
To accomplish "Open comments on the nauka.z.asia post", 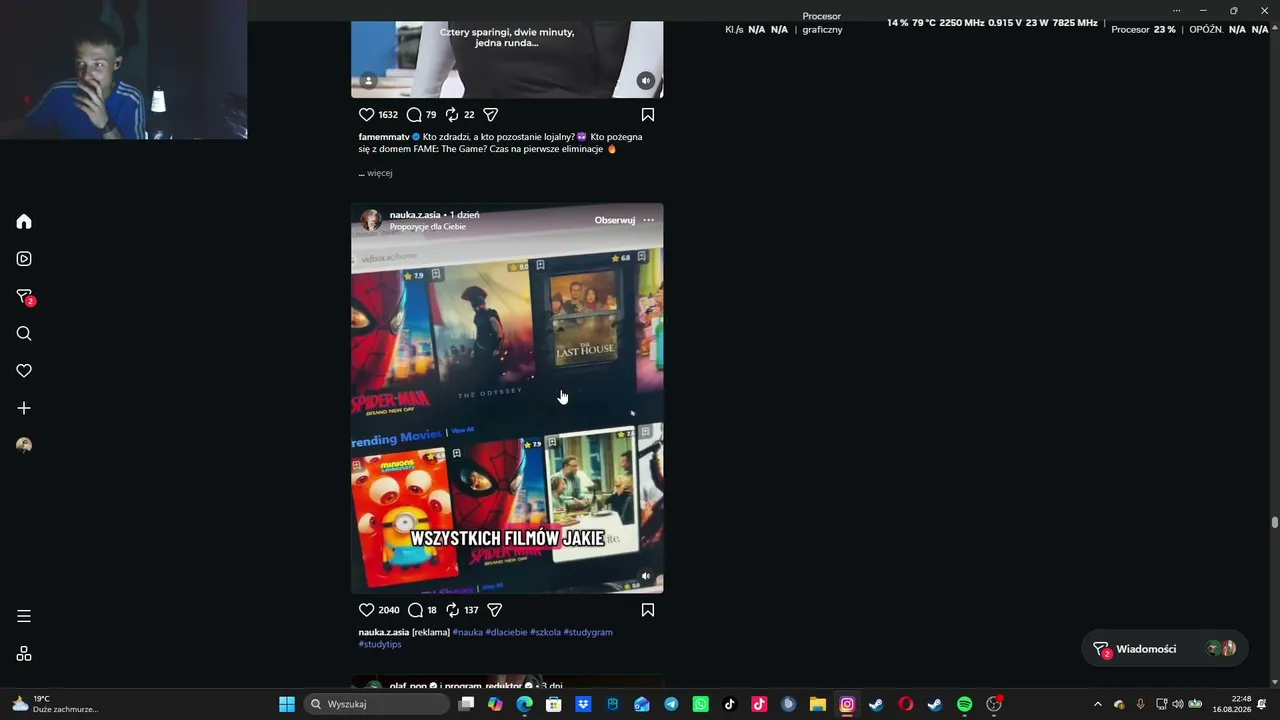I will (415, 610).
